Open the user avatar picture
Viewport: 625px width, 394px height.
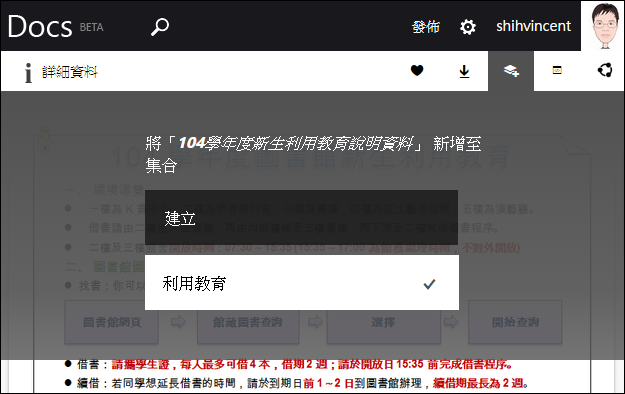click(x=604, y=26)
